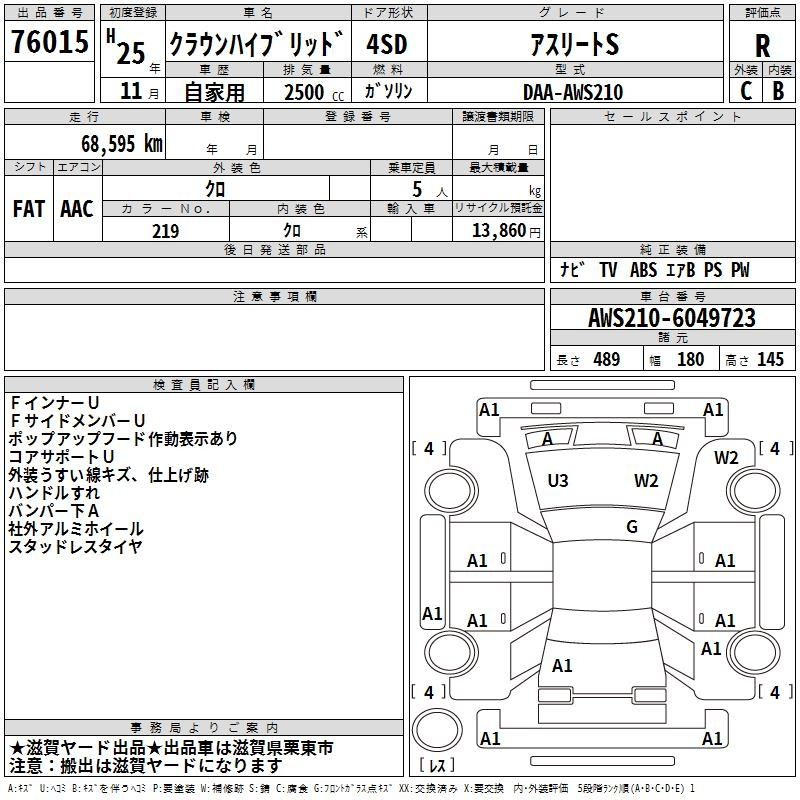The width and height of the screenshot is (800, 800).
Task: Click the A1 mark on the trunk lid
Action: (562, 666)
